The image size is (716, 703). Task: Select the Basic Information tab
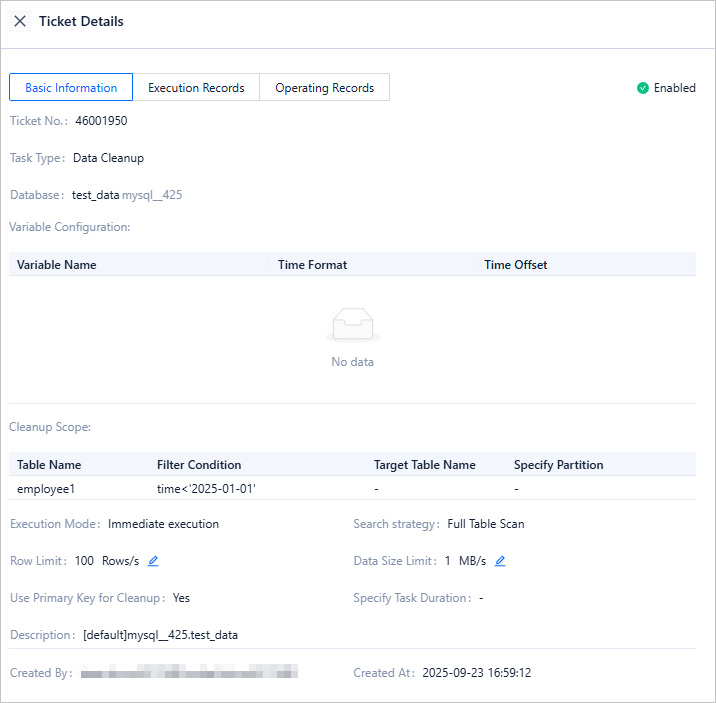tap(71, 88)
